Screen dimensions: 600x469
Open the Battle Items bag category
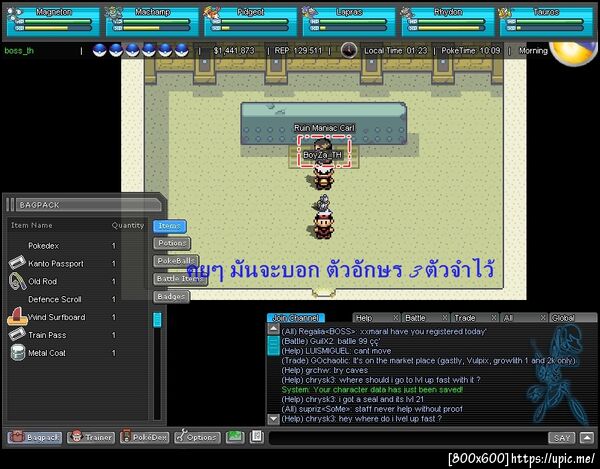(180, 279)
